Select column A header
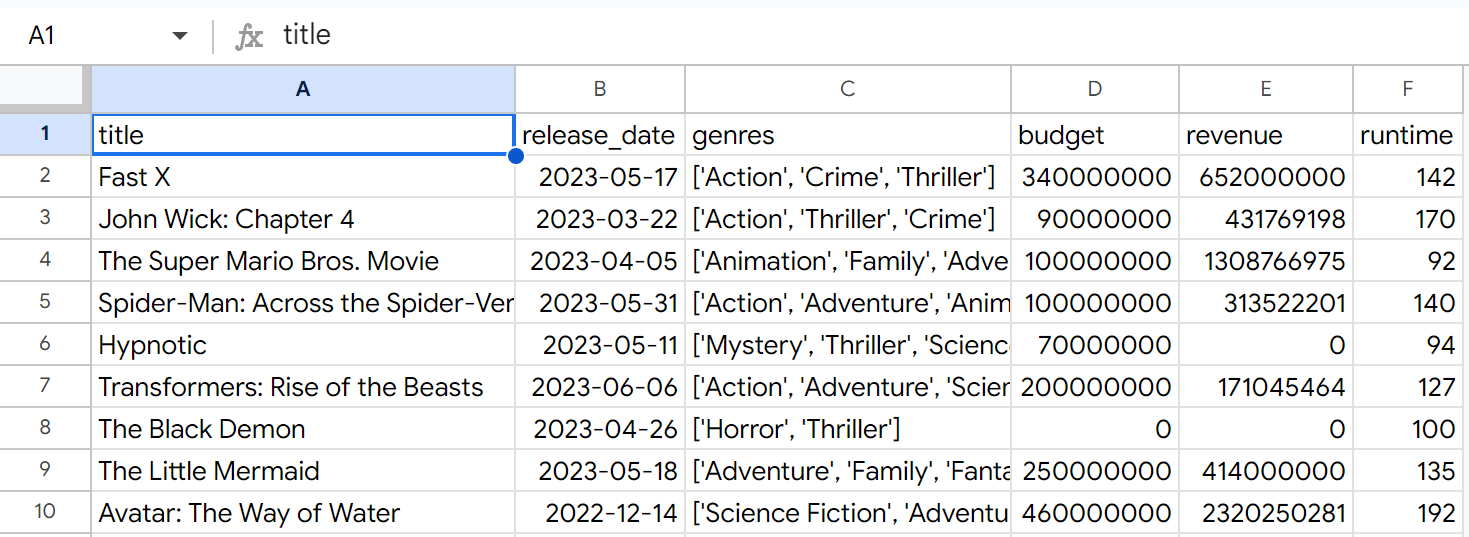Viewport: 1469px width, 537px height. (x=303, y=89)
